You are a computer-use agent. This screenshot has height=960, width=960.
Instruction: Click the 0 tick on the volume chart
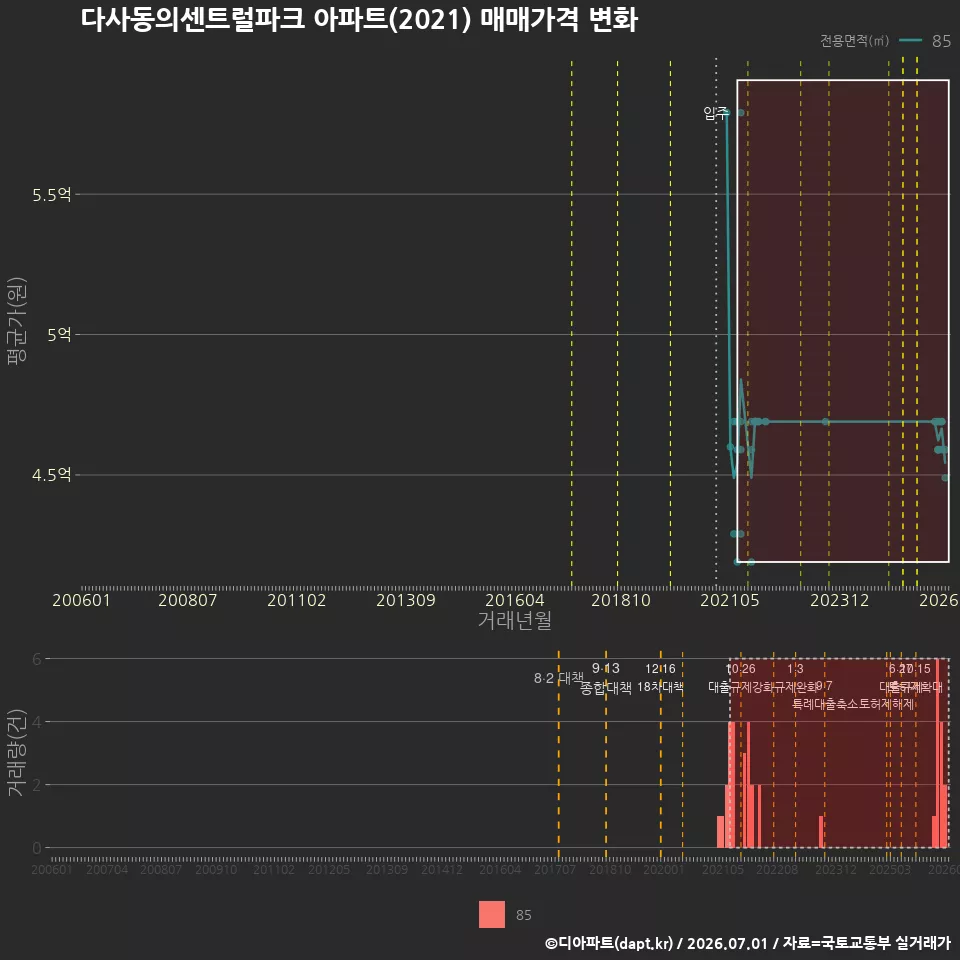pos(37,848)
